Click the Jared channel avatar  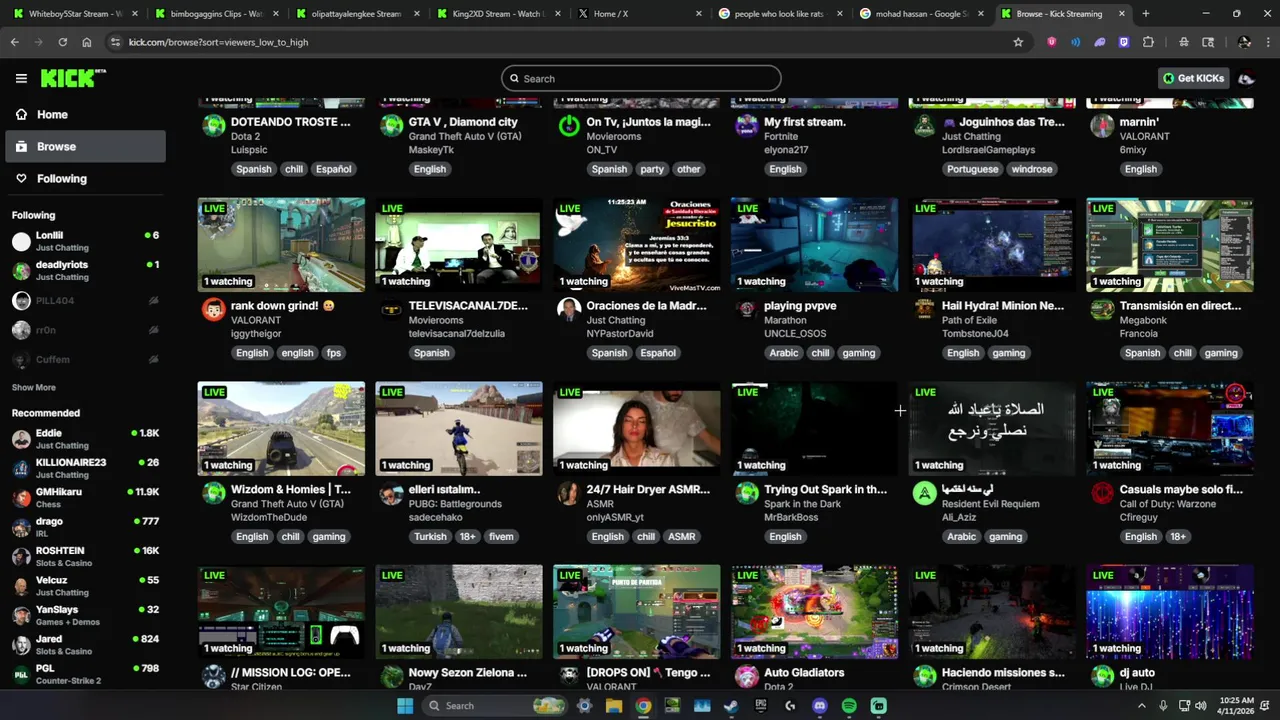(21, 645)
